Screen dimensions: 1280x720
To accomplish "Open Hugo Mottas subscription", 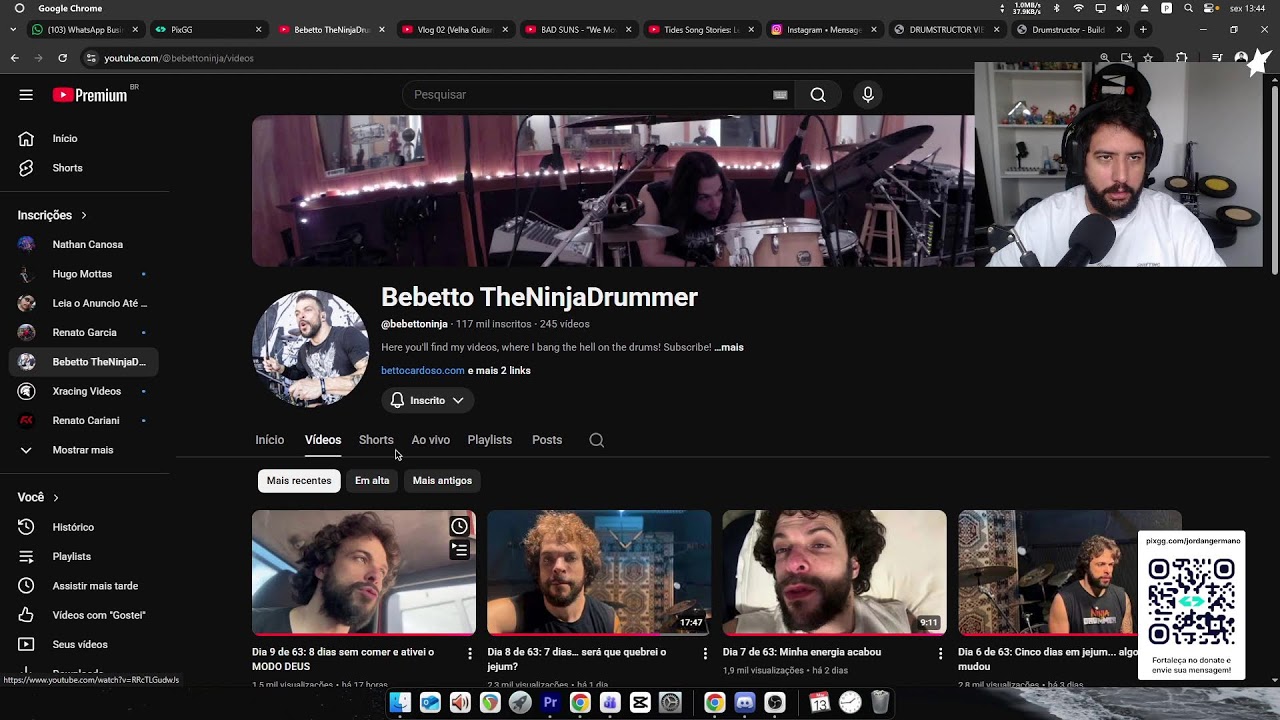I will (x=84, y=274).
